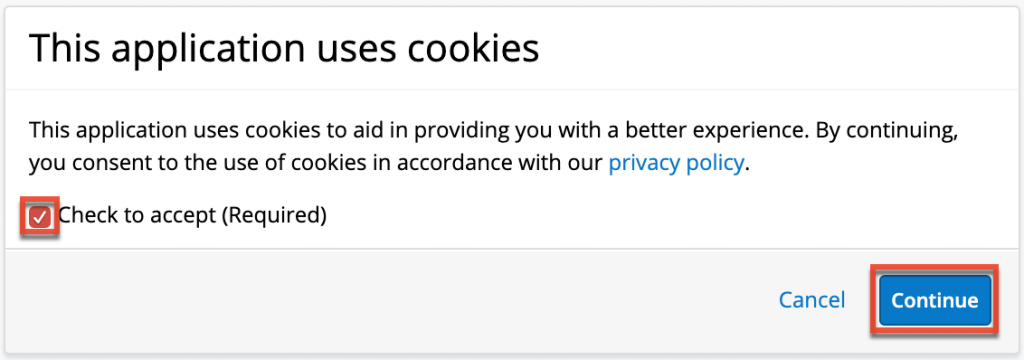Click the white checkmark icon in the checkbox
The height and width of the screenshot is (360, 1024).
[x=40, y=218]
